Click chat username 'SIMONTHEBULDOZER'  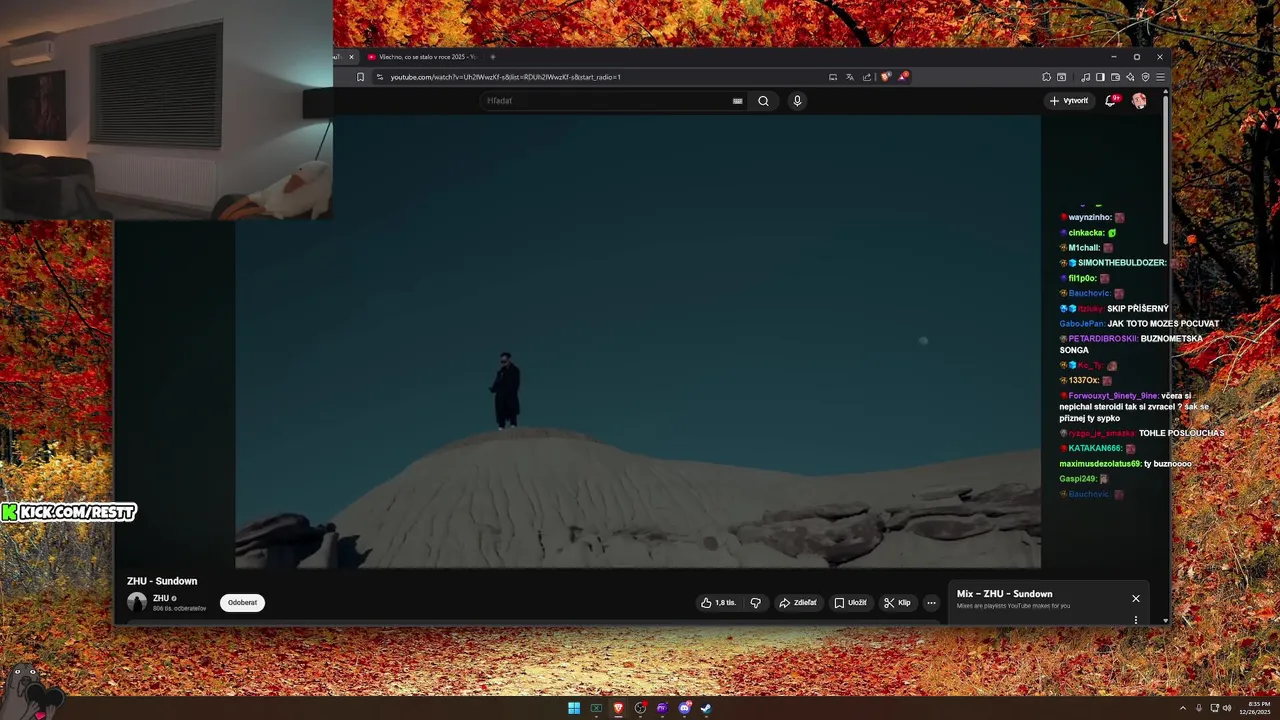[x=1122, y=263]
